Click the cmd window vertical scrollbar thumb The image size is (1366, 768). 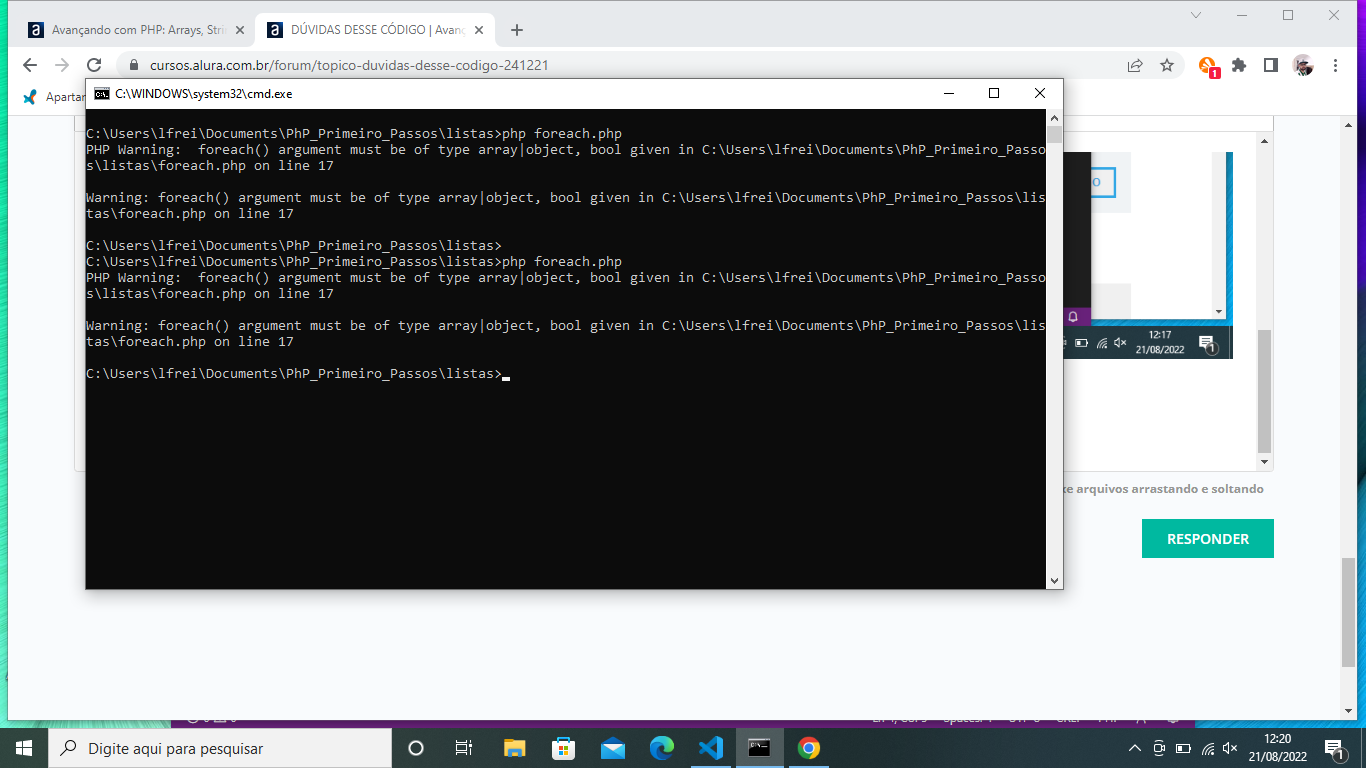click(x=1054, y=135)
